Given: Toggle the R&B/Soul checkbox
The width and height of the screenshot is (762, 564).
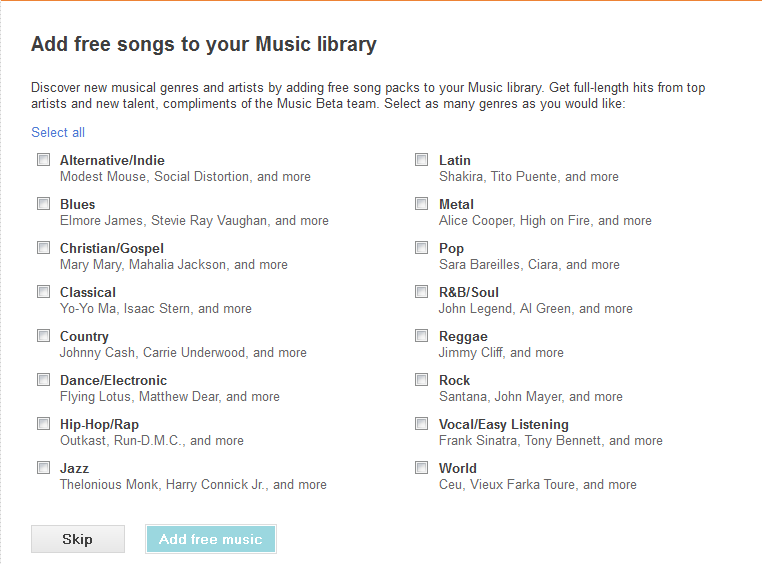Looking at the screenshot, I should (x=422, y=292).
